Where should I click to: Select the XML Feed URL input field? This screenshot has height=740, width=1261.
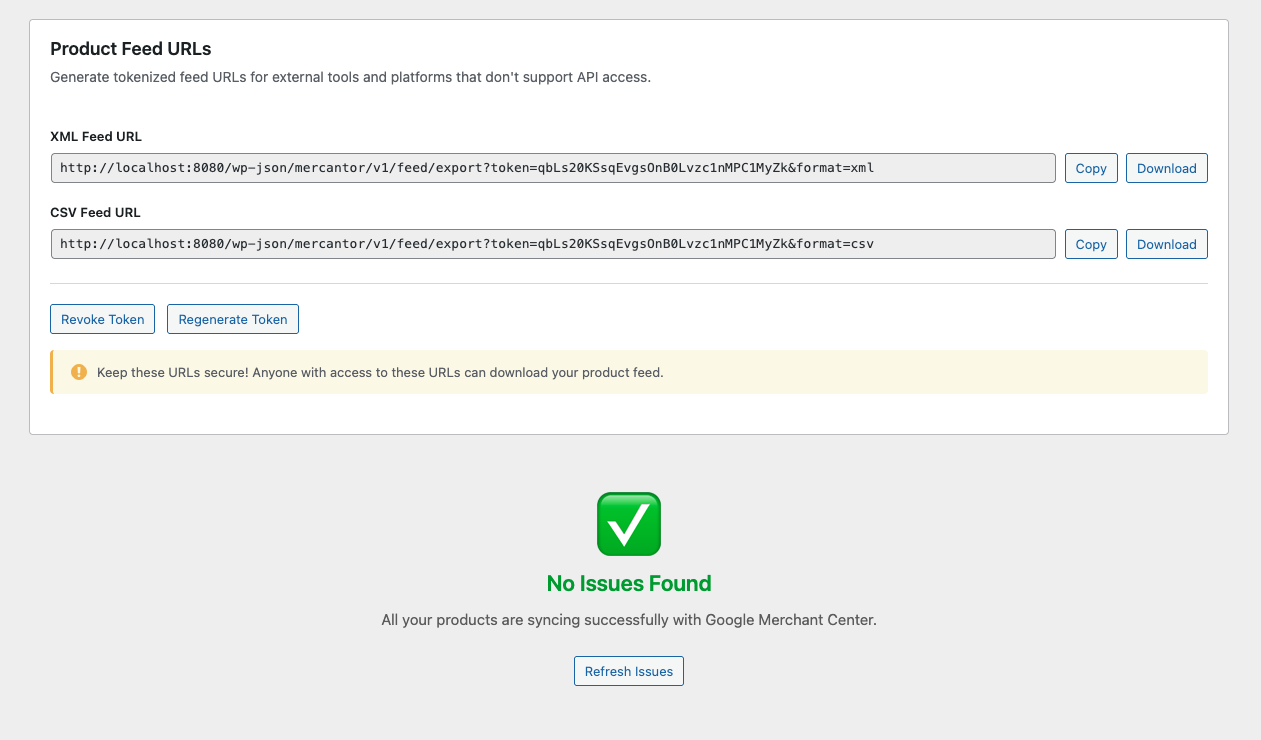pyautogui.click(x=550, y=168)
